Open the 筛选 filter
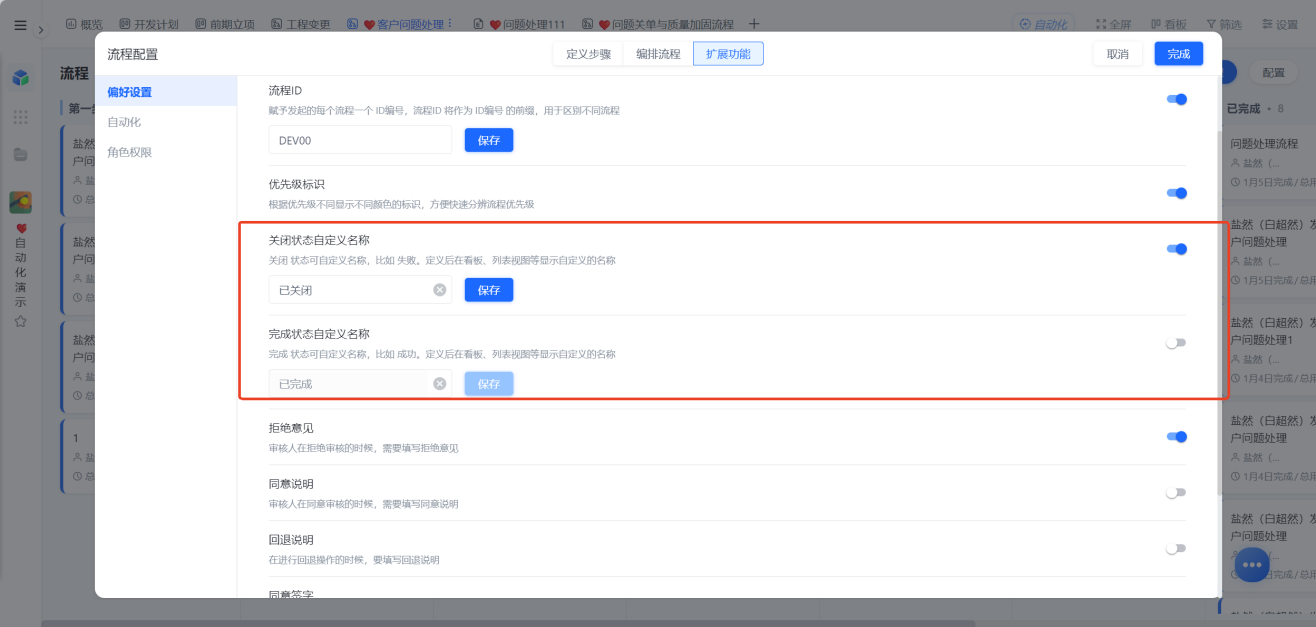The width and height of the screenshot is (1316, 627). click(x=1224, y=24)
